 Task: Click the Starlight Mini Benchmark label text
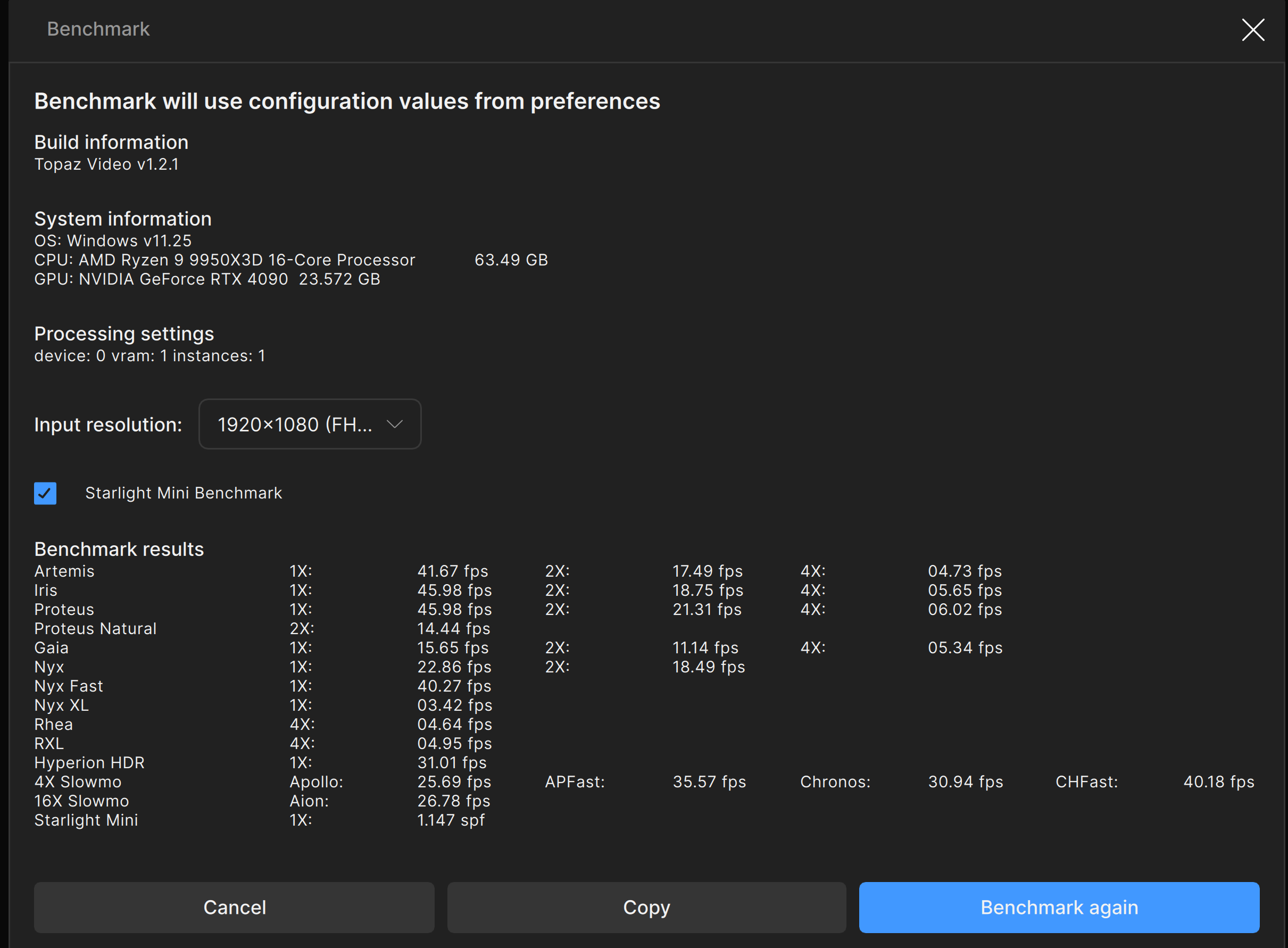(x=184, y=493)
